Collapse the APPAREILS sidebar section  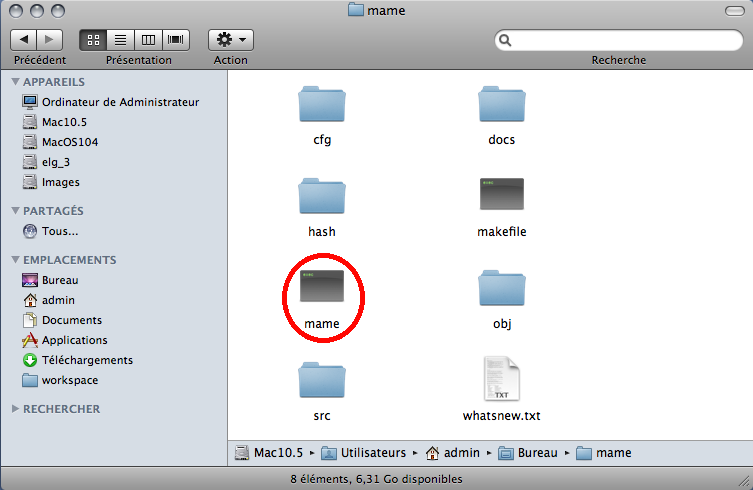pos(15,82)
